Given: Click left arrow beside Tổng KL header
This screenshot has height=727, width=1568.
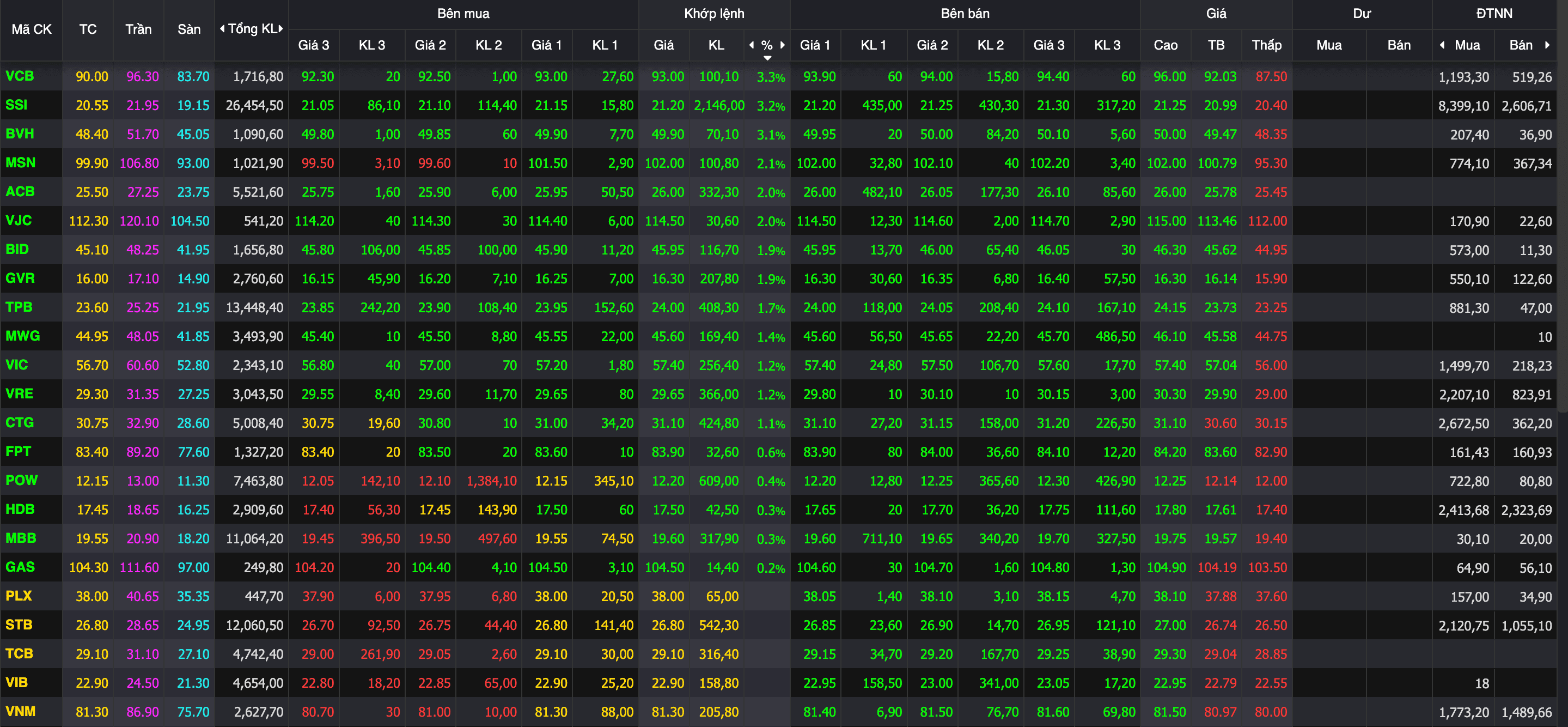Looking at the screenshot, I should point(222,29).
